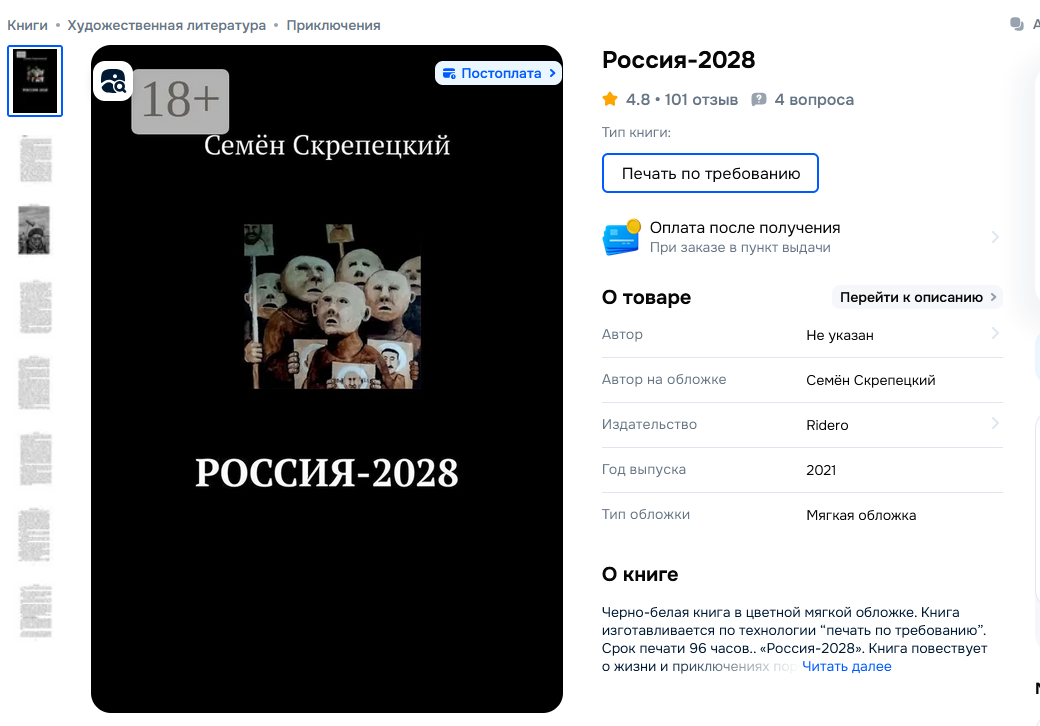Expand the Оплата после получения chevron
The height and width of the screenshot is (726, 1040).
pyautogui.click(x=995, y=237)
